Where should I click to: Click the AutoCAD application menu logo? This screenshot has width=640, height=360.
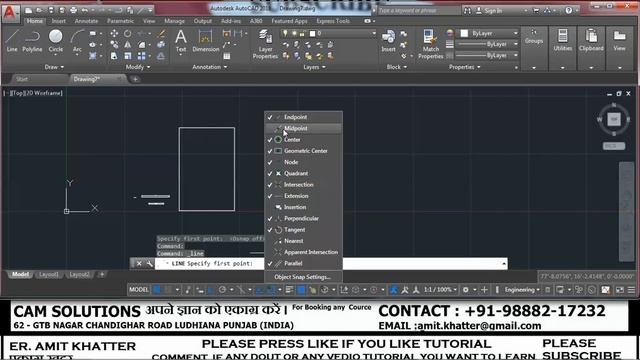10,13
